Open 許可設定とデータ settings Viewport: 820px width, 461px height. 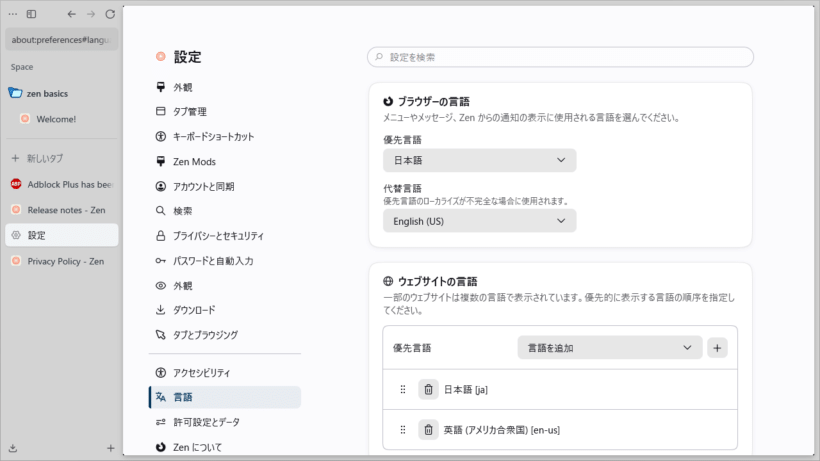point(225,422)
